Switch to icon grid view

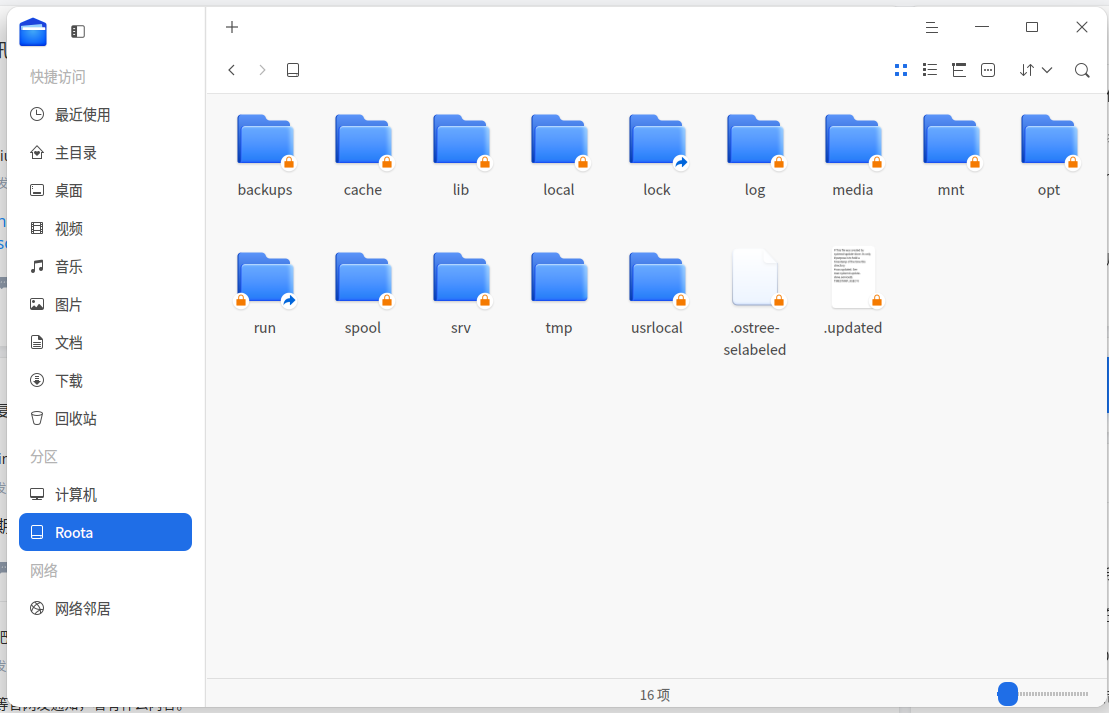click(901, 70)
